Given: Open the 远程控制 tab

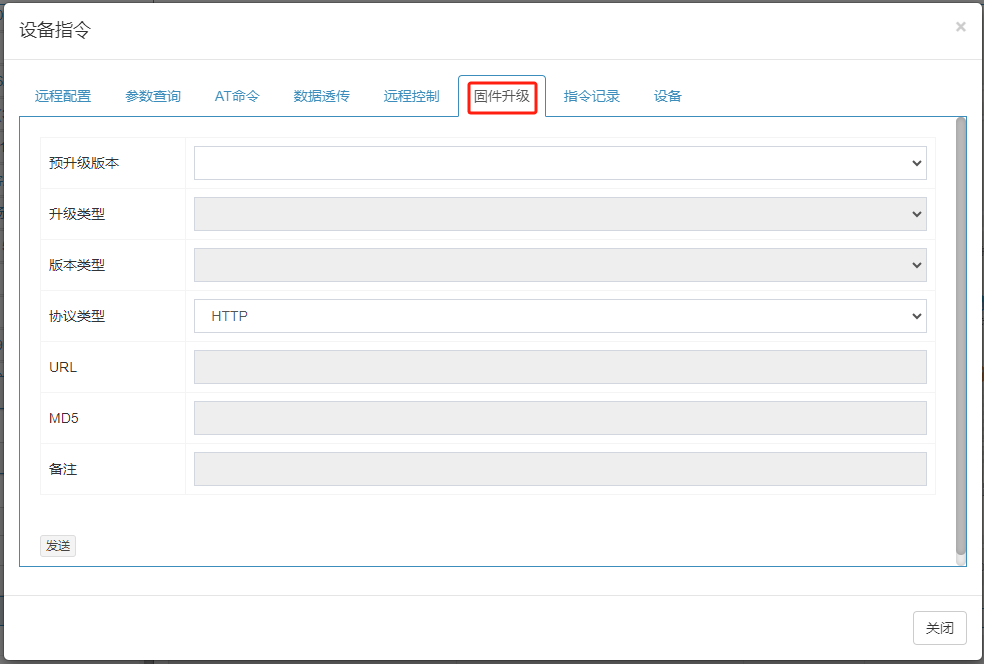Looking at the screenshot, I should (411, 97).
